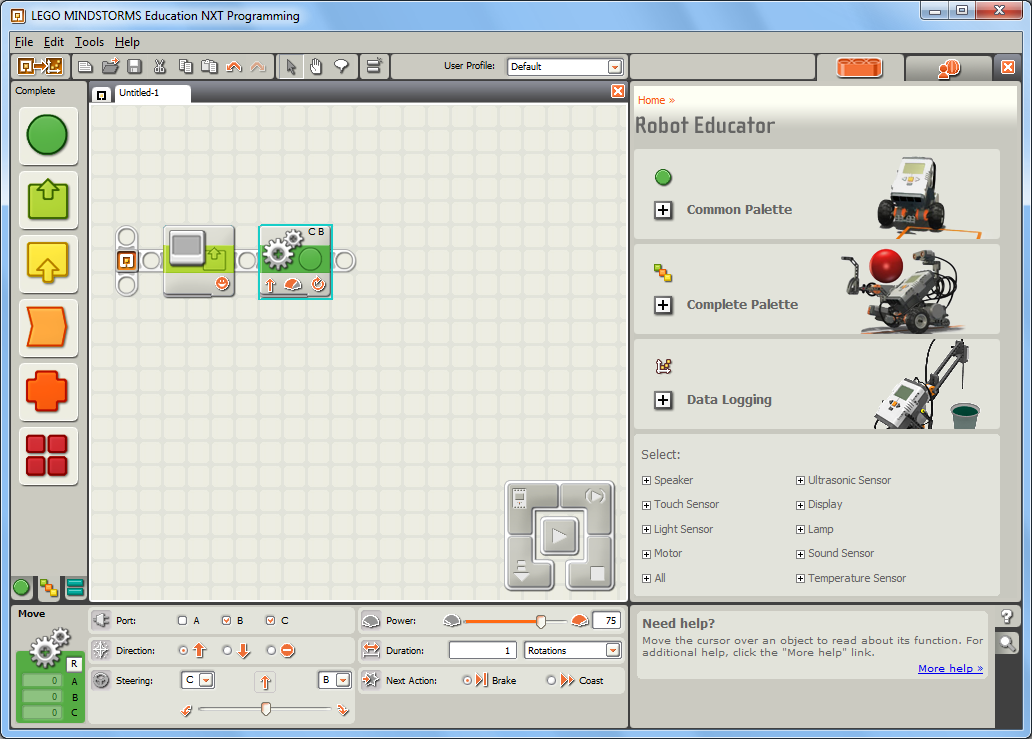Expand the Complete Palette section

[663, 305]
